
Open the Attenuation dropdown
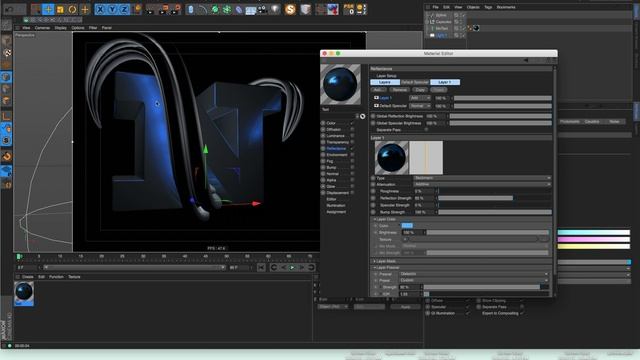click(482, 184)
